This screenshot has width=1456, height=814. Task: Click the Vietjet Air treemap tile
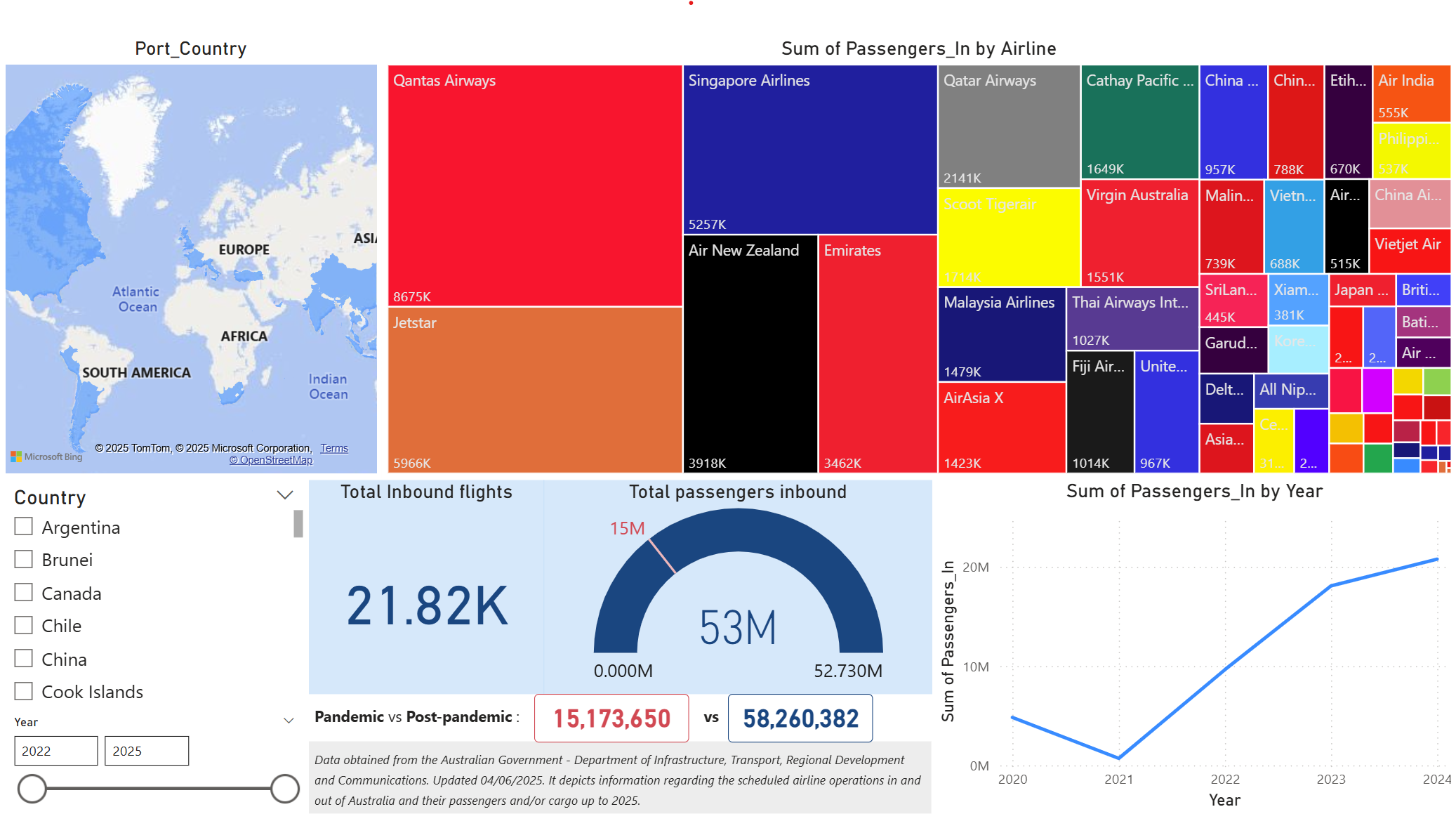[x=1410, y=251]
